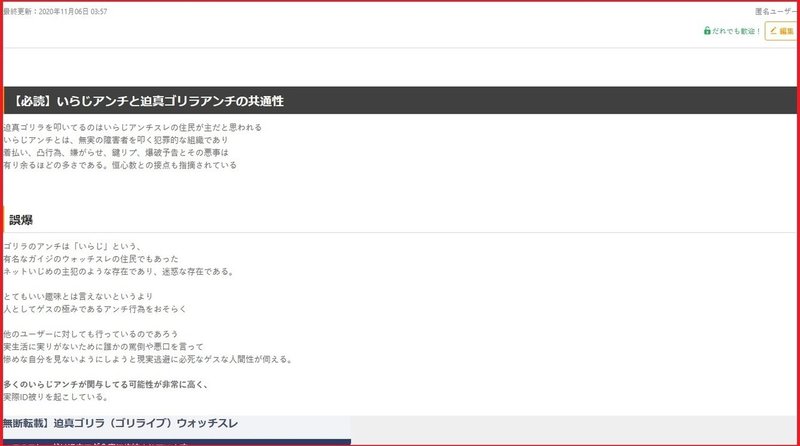Click the 無断転載】迫真ゴリラ ウォッチスレ title
This screenshot has width=800, height=446.
point(120,424)
